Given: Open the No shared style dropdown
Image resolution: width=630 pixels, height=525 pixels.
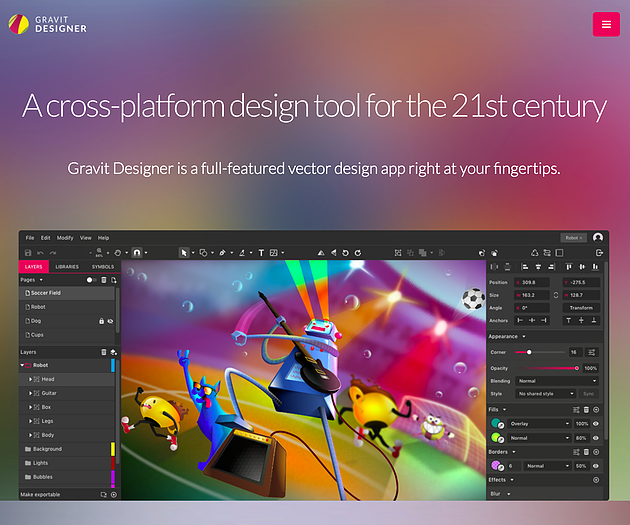Looking at the screenshot, I should click(x=545, y=394).
